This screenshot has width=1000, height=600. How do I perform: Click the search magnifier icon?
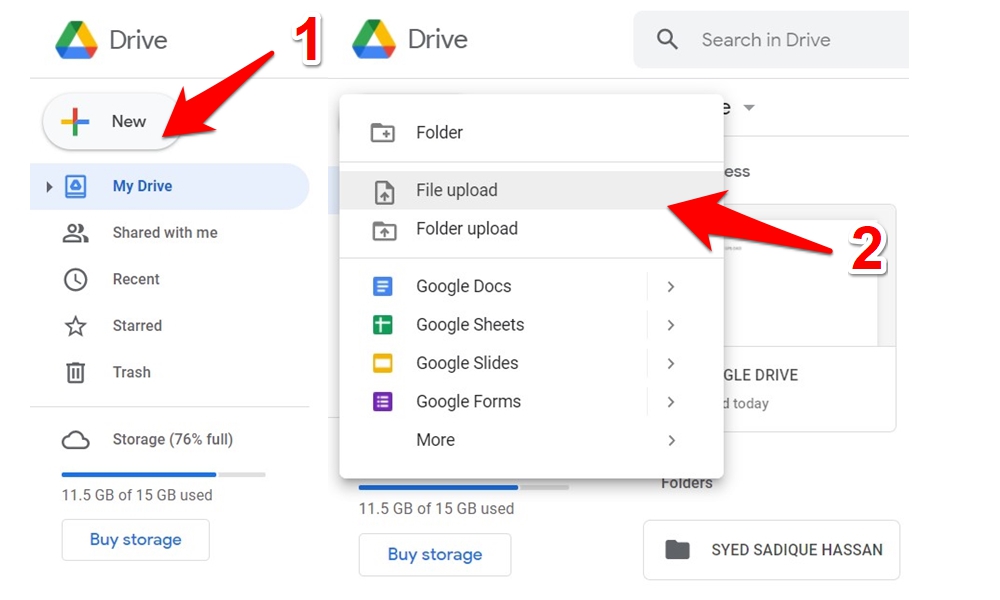coord(667,40)
